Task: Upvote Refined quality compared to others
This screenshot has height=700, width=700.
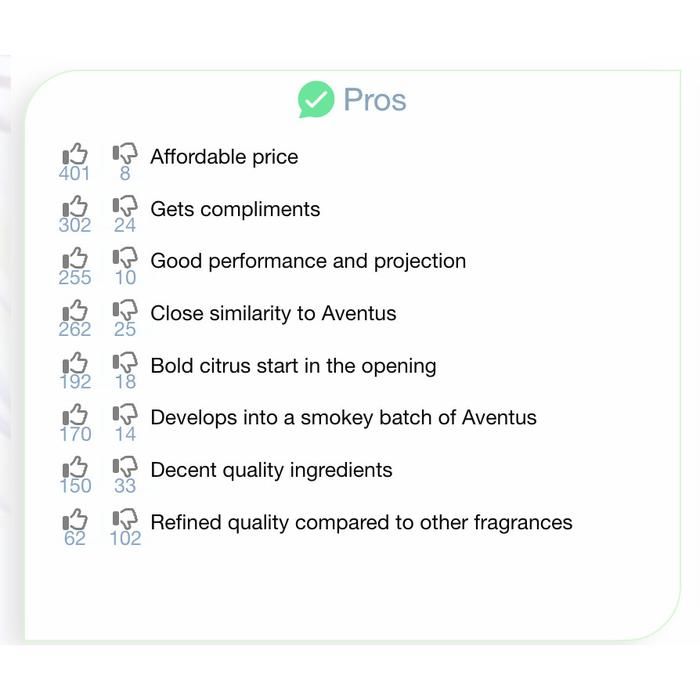Action: point(75,520)
